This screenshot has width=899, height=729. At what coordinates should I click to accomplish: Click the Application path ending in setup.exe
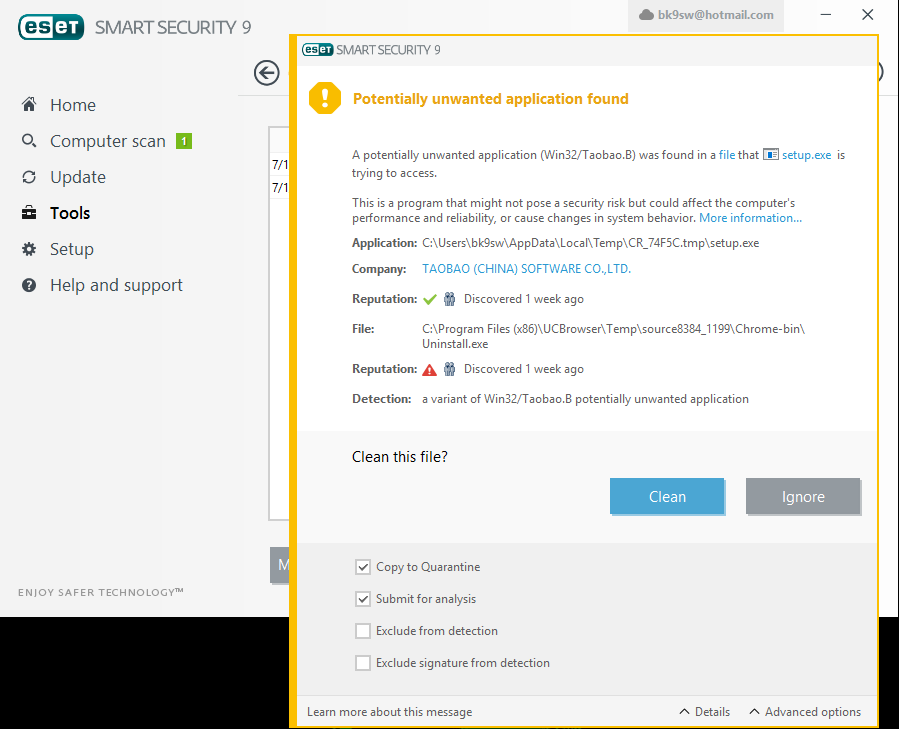[591, 243]
